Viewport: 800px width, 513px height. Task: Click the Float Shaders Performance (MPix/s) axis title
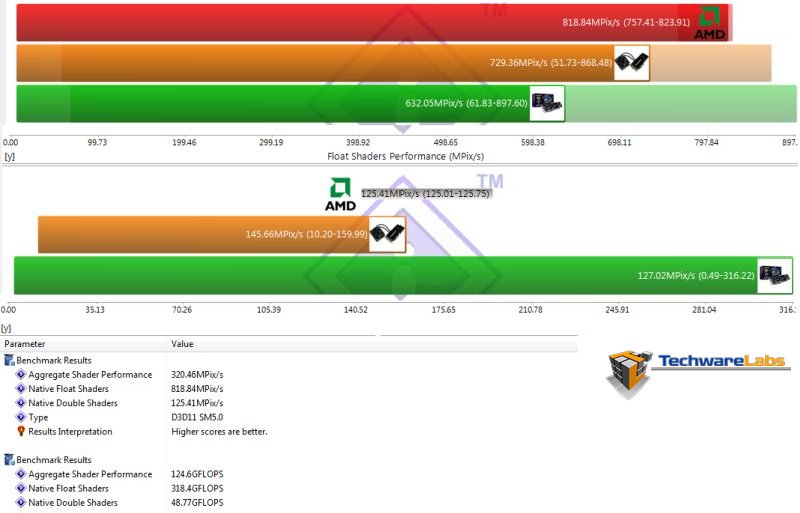click(405, 156)
